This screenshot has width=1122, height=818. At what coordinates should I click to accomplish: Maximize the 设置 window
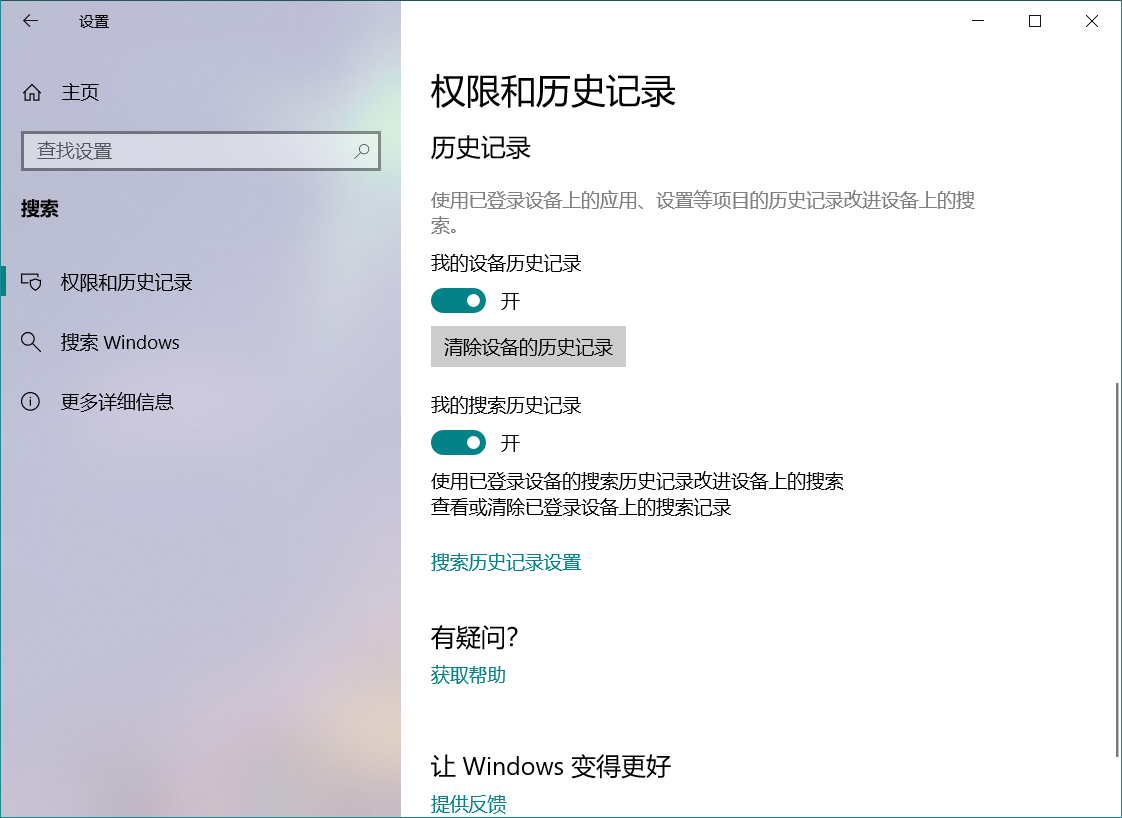(1035, 21)
